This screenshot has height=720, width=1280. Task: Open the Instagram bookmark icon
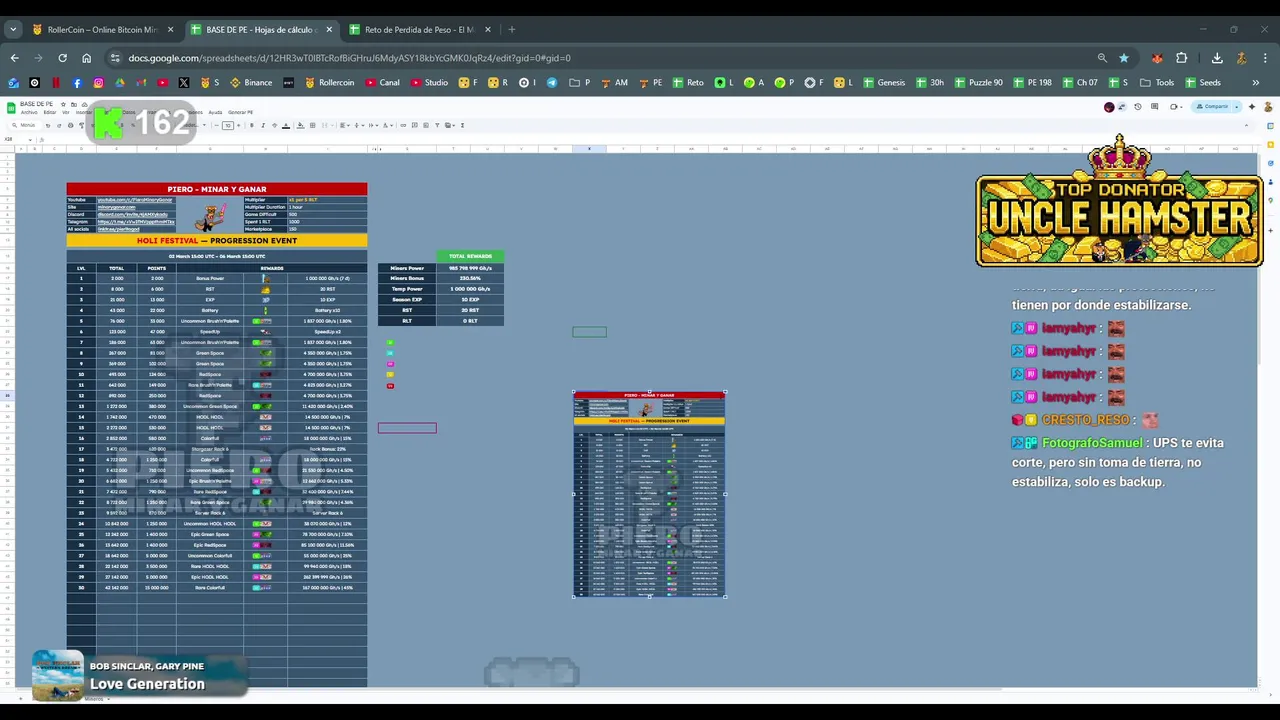click(98, 82)
